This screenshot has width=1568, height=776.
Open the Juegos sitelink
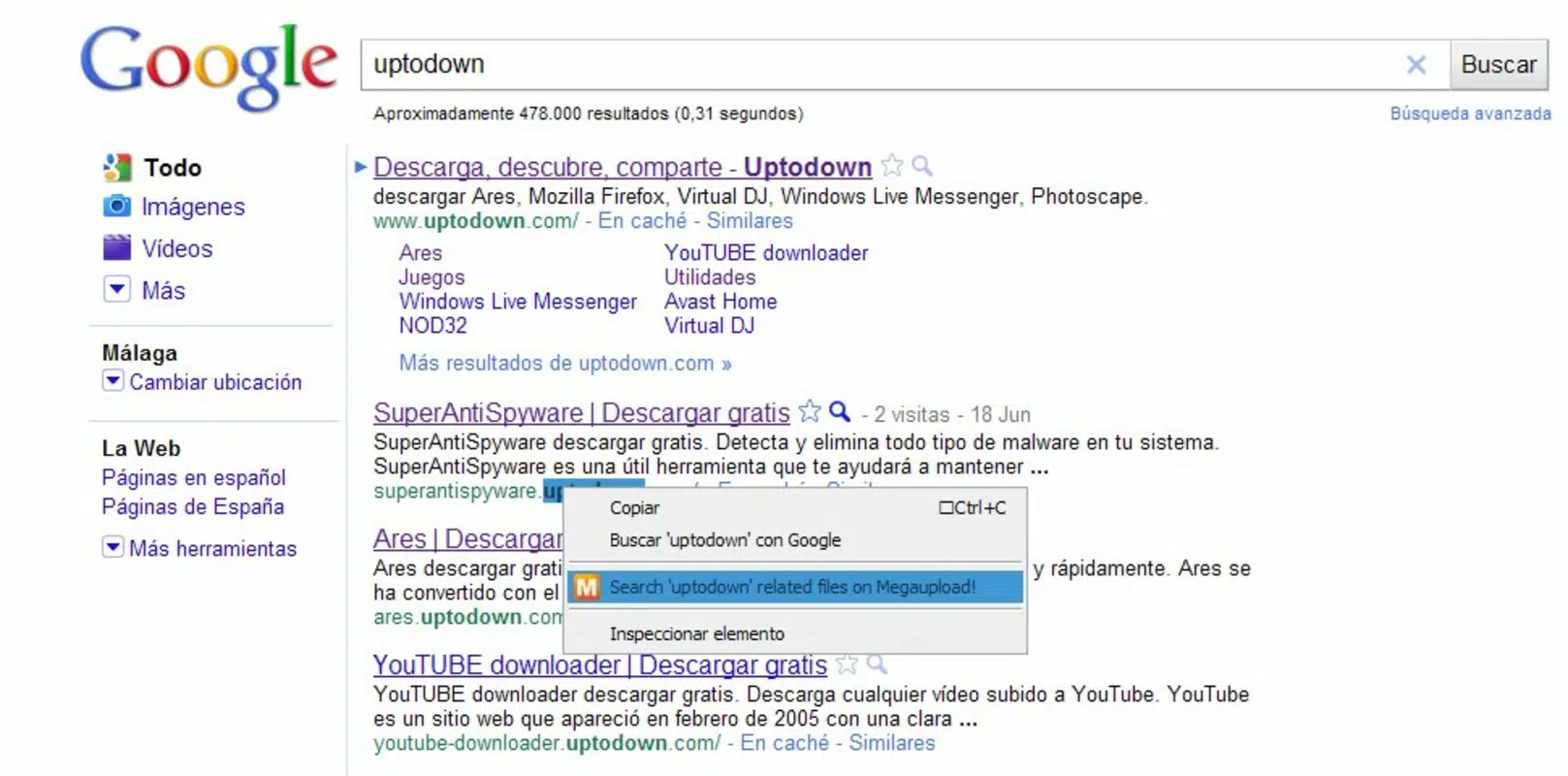(x=432, y=277)
